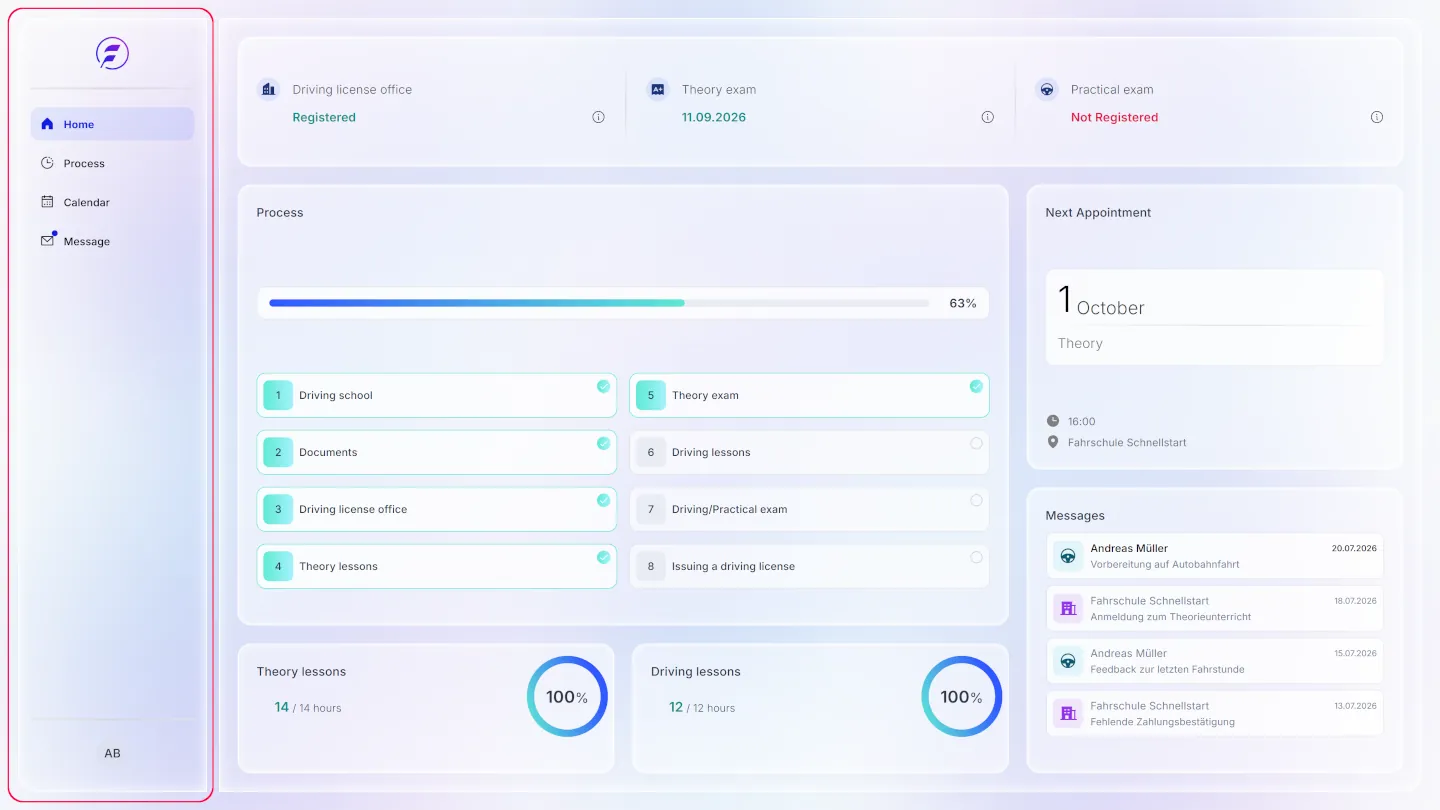Open Documents step card

(x=437, y=452)
